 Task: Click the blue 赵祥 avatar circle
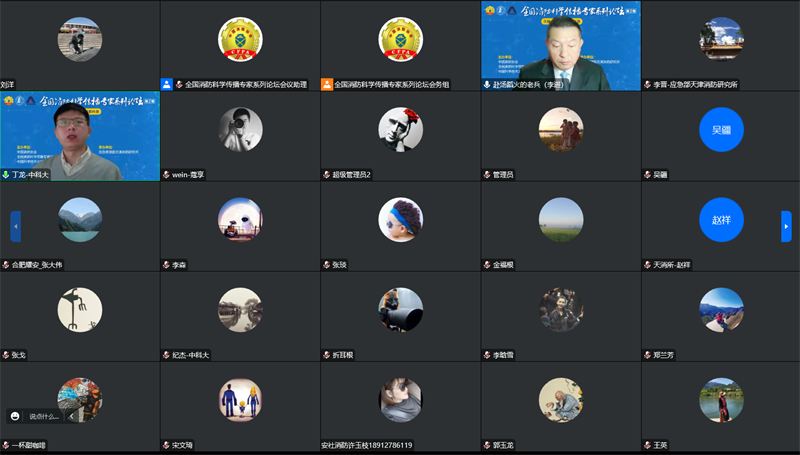click(x=721, y=220)
